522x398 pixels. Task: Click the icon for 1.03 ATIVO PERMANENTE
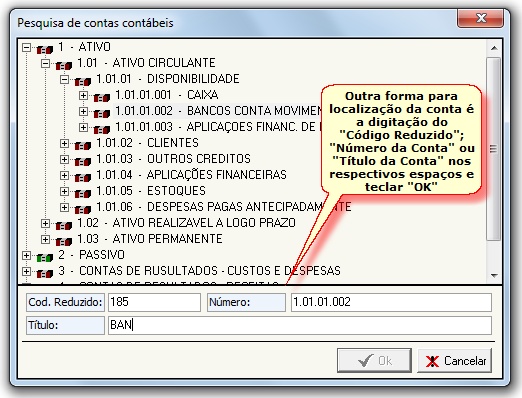pos(64,242)
